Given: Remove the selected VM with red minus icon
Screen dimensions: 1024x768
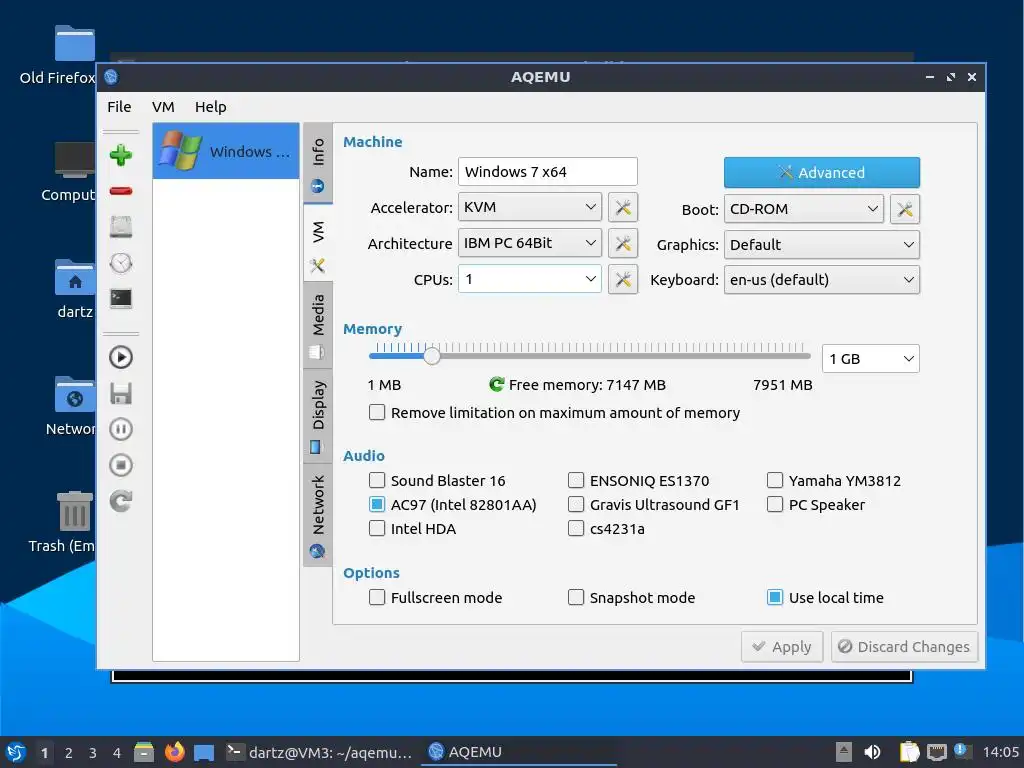Looking at the screenshot, I should click(121, 191).
